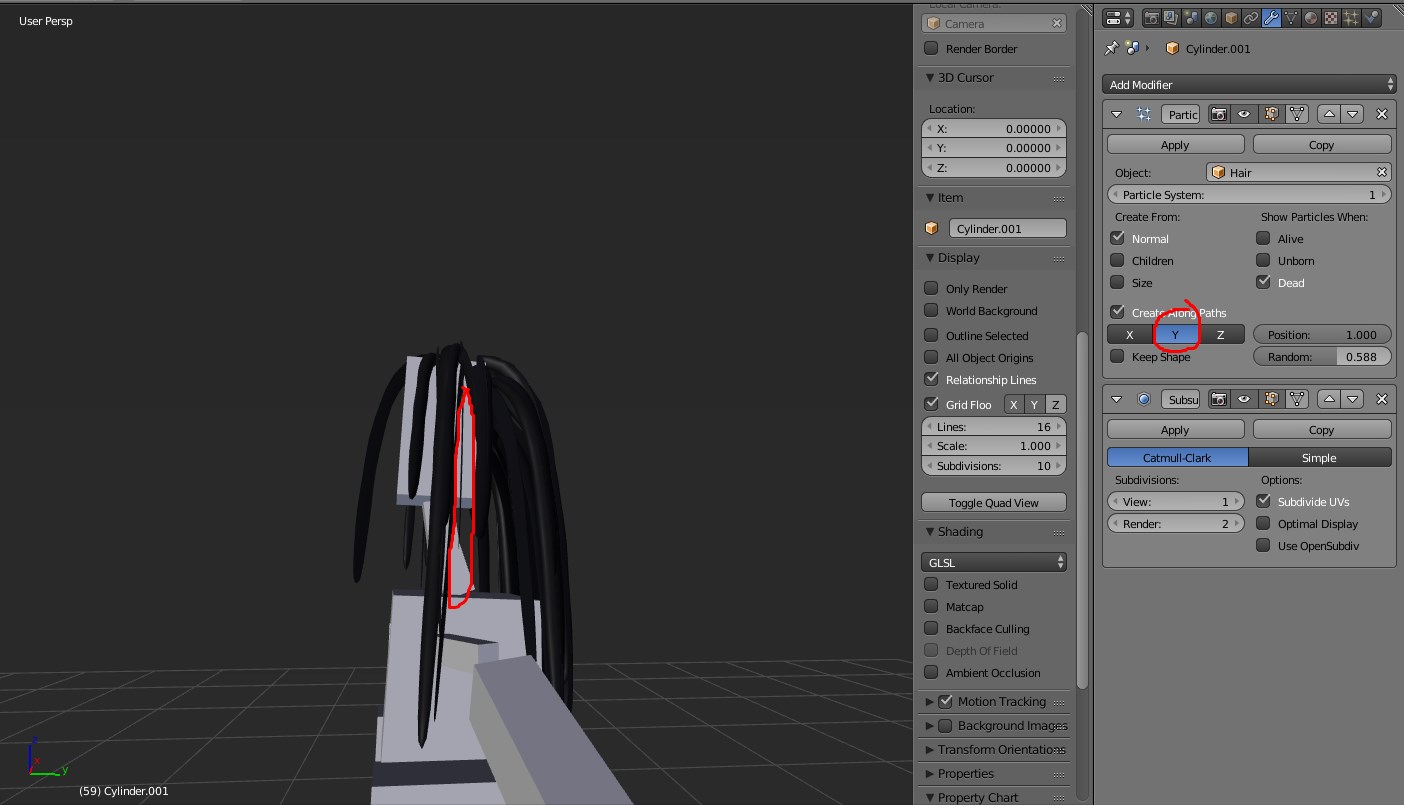
Task: Move Particle Instance modifier down in stack
Action: (1353, 114)
